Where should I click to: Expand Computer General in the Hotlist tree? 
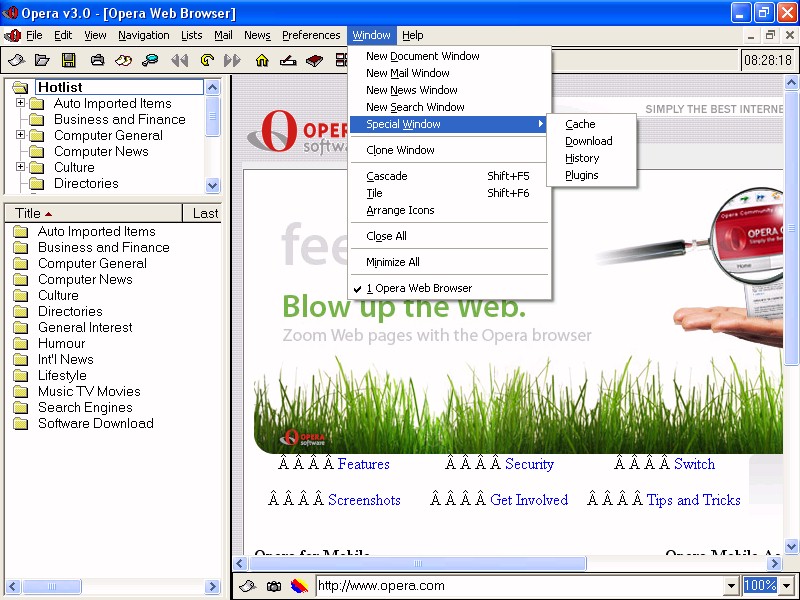pyautogui.click(x=20, y=135)
